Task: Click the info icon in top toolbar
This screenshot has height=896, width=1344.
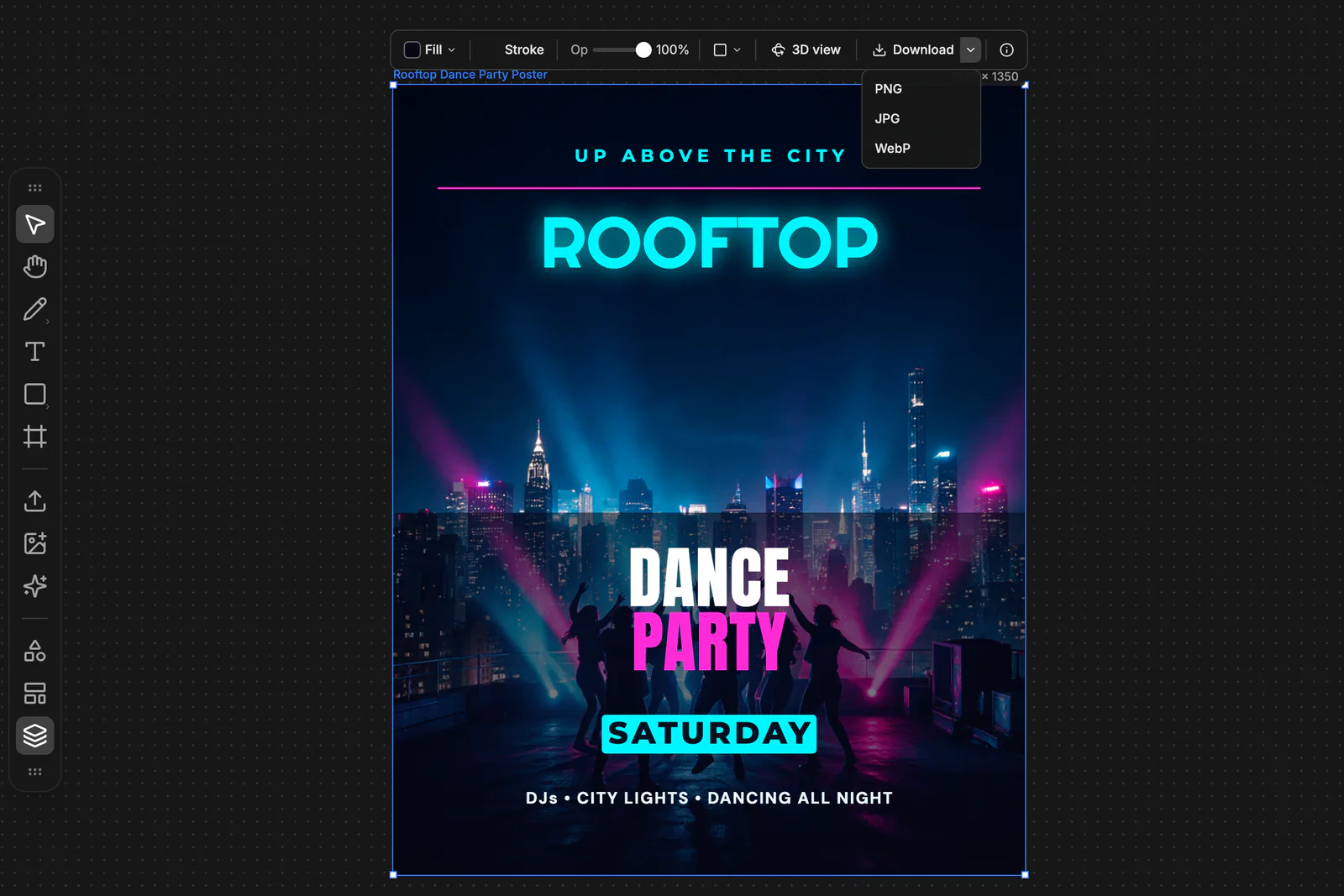Action: pos(1006,50)
